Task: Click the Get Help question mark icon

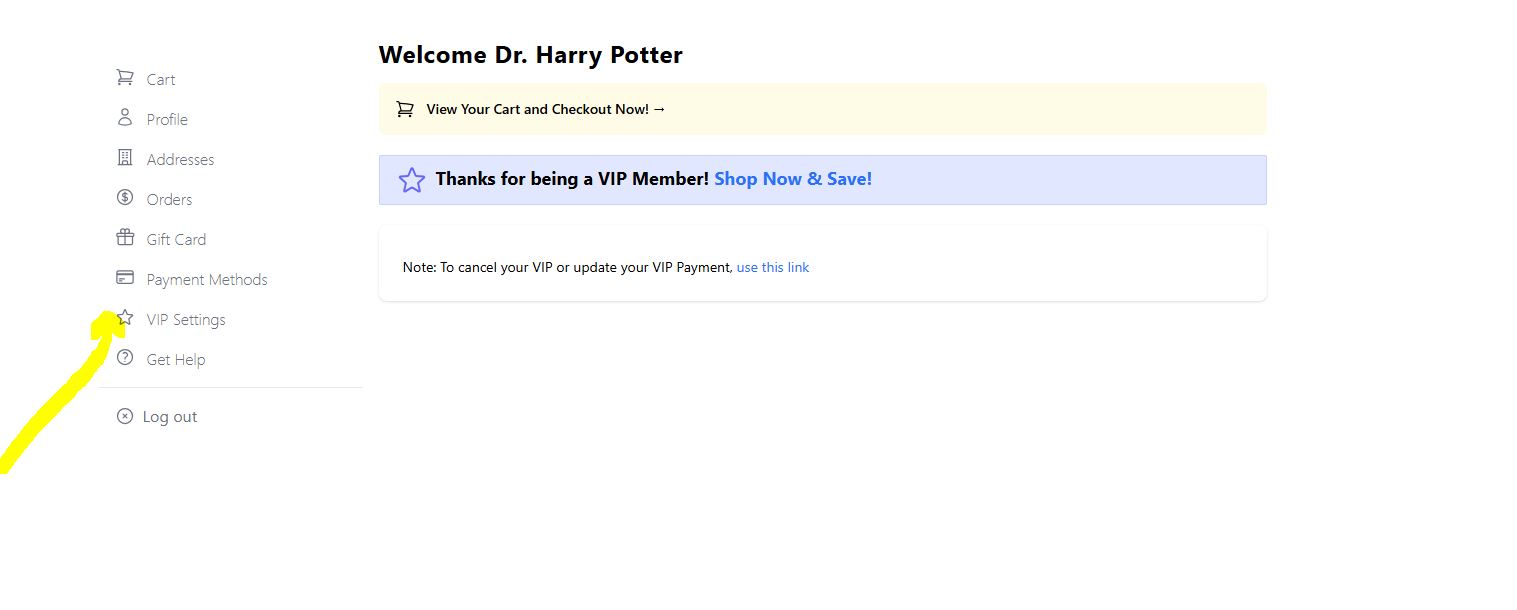Action: (x=125, y=357)
